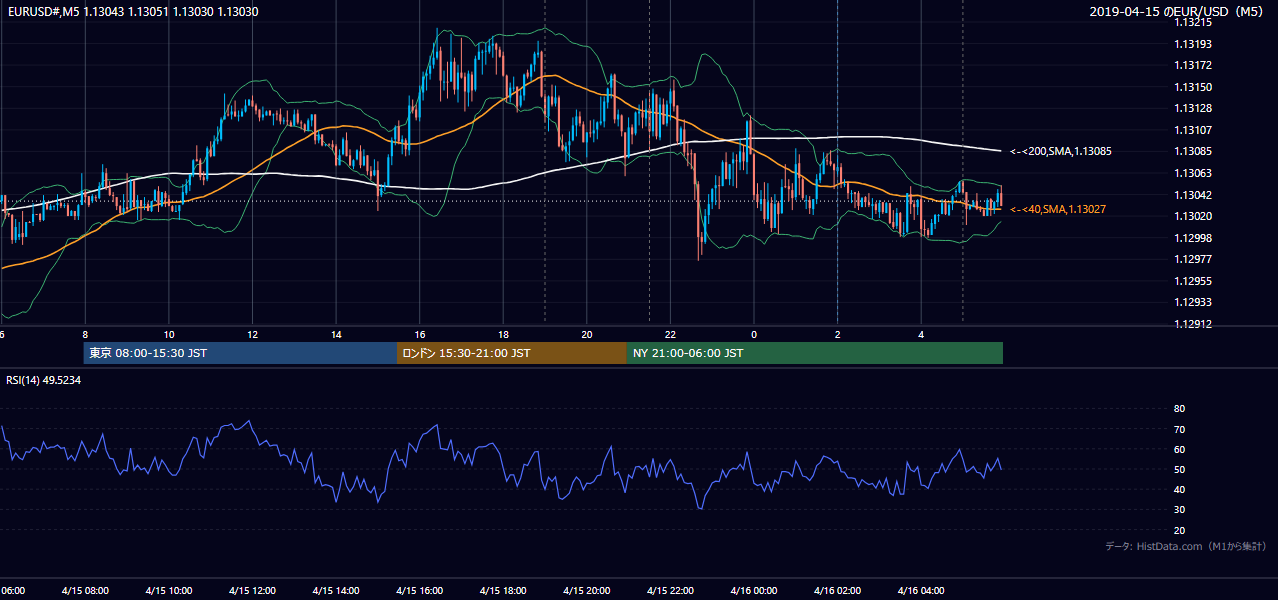The width and height of the screenshot is (1278, 600).
Task: Click the bottom date label 4/15 18:00
Action: pos(503,590)
